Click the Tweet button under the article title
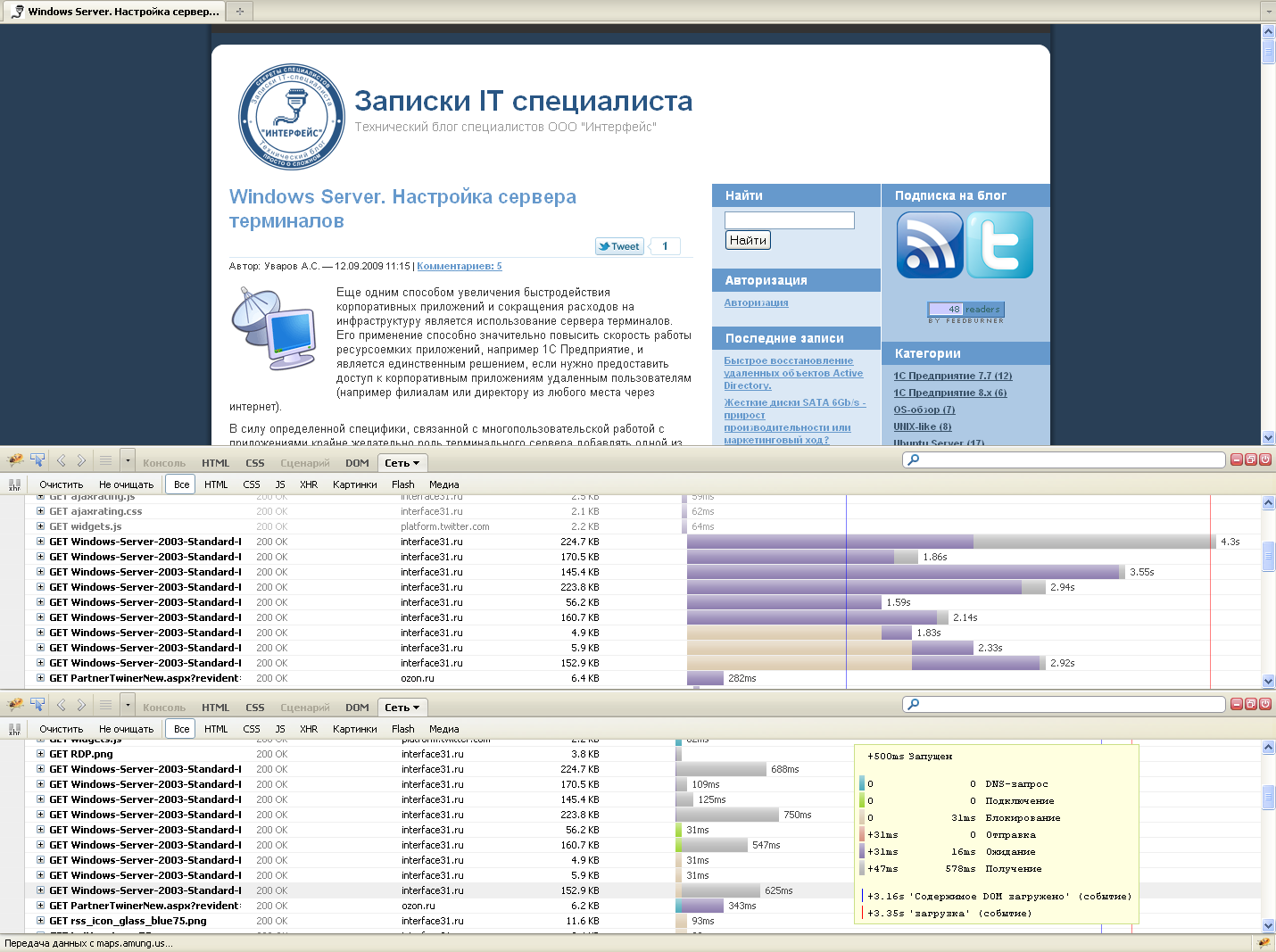This screenshot has height=952, width=1276. 619,246
